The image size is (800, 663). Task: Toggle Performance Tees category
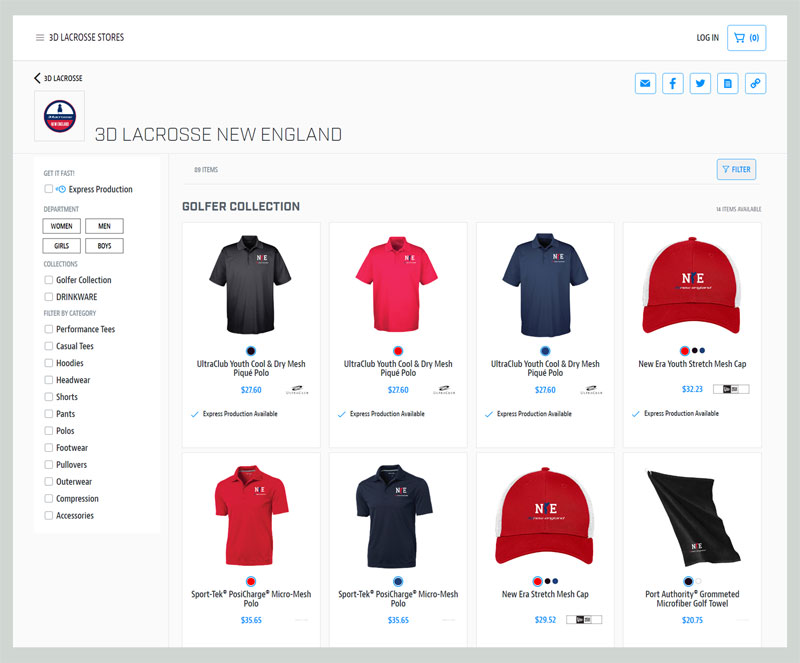click(48, 329)
